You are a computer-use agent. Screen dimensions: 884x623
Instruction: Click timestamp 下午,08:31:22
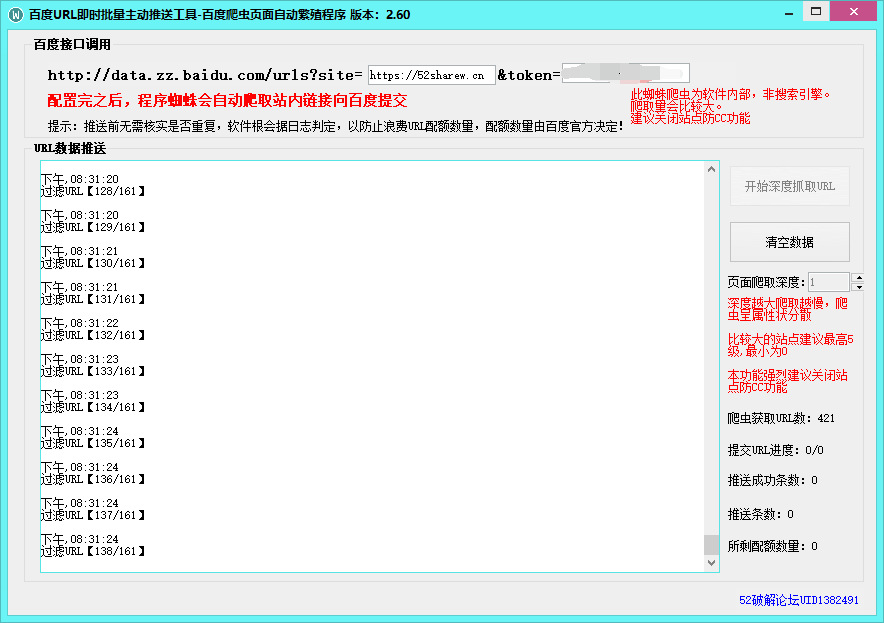pos(79,324)
